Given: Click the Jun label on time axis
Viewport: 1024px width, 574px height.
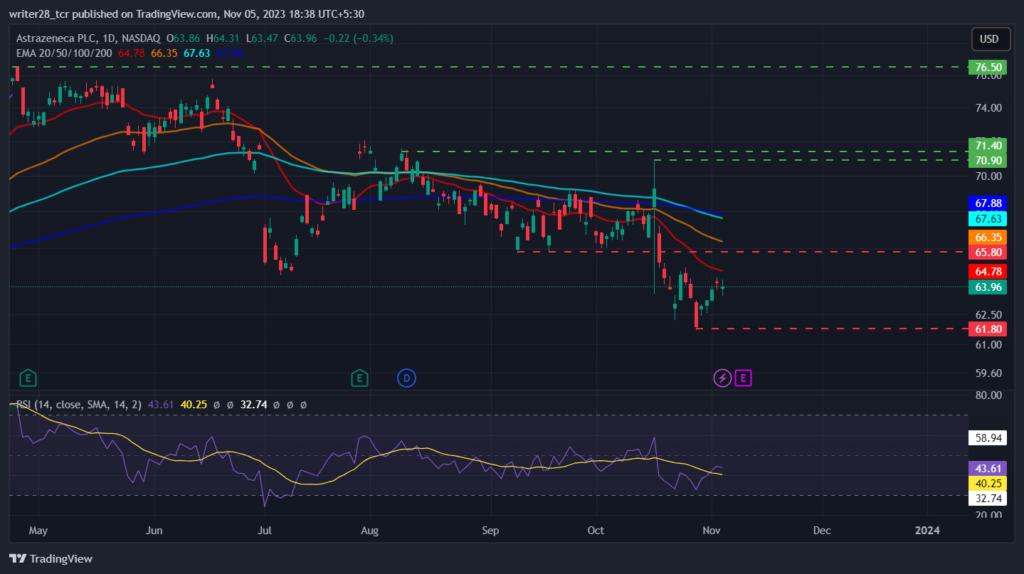Looking at the screenshot, I should coord(154,531).
